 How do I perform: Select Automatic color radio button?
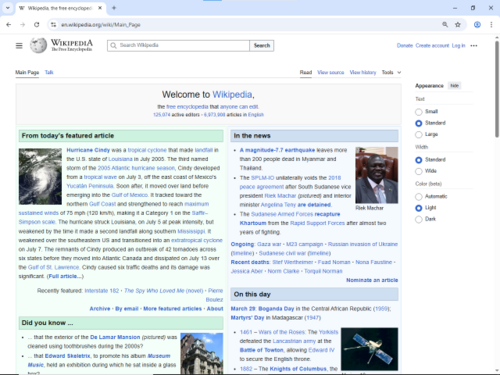click(x=419, y=196)
